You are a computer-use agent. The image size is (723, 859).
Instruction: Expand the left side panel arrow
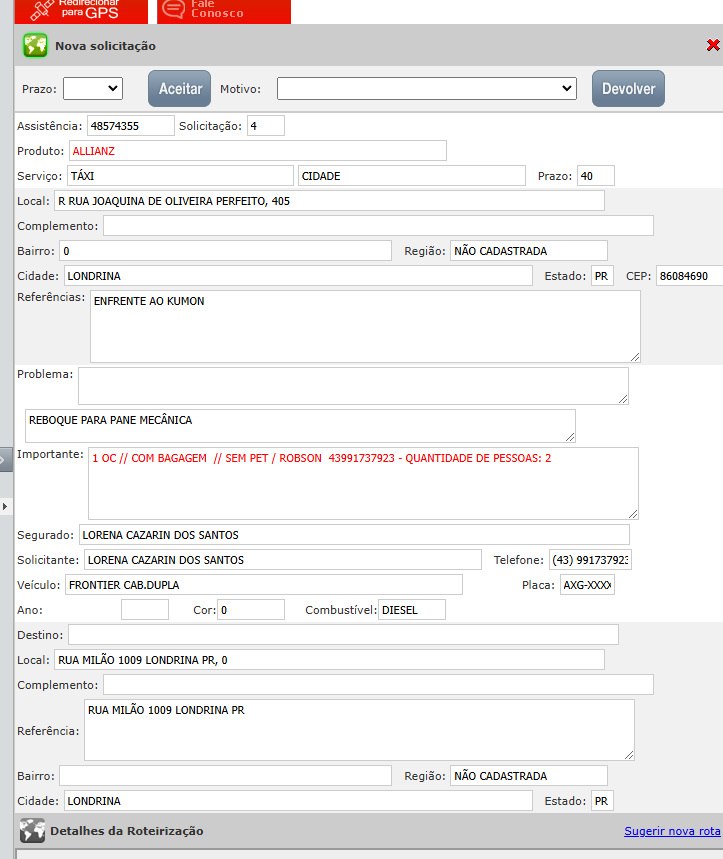[5, 506]
